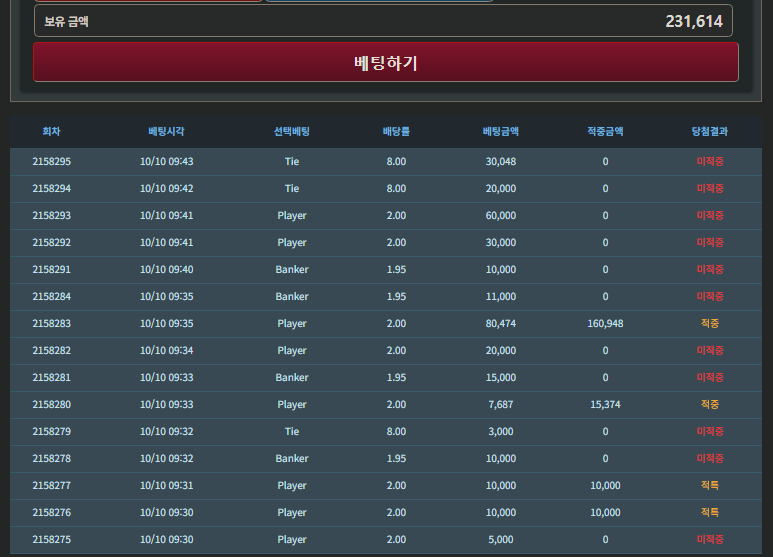The width and height of the screenshot is (773, 557).
Task: Click Player selection in row 2158275
Action: (x=292, y=540)
